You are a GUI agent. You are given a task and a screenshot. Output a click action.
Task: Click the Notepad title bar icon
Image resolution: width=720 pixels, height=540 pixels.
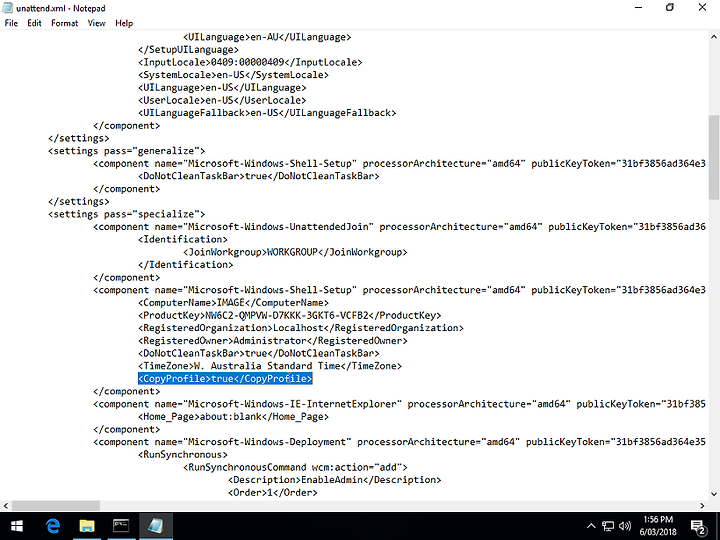(x=7, y=8)
